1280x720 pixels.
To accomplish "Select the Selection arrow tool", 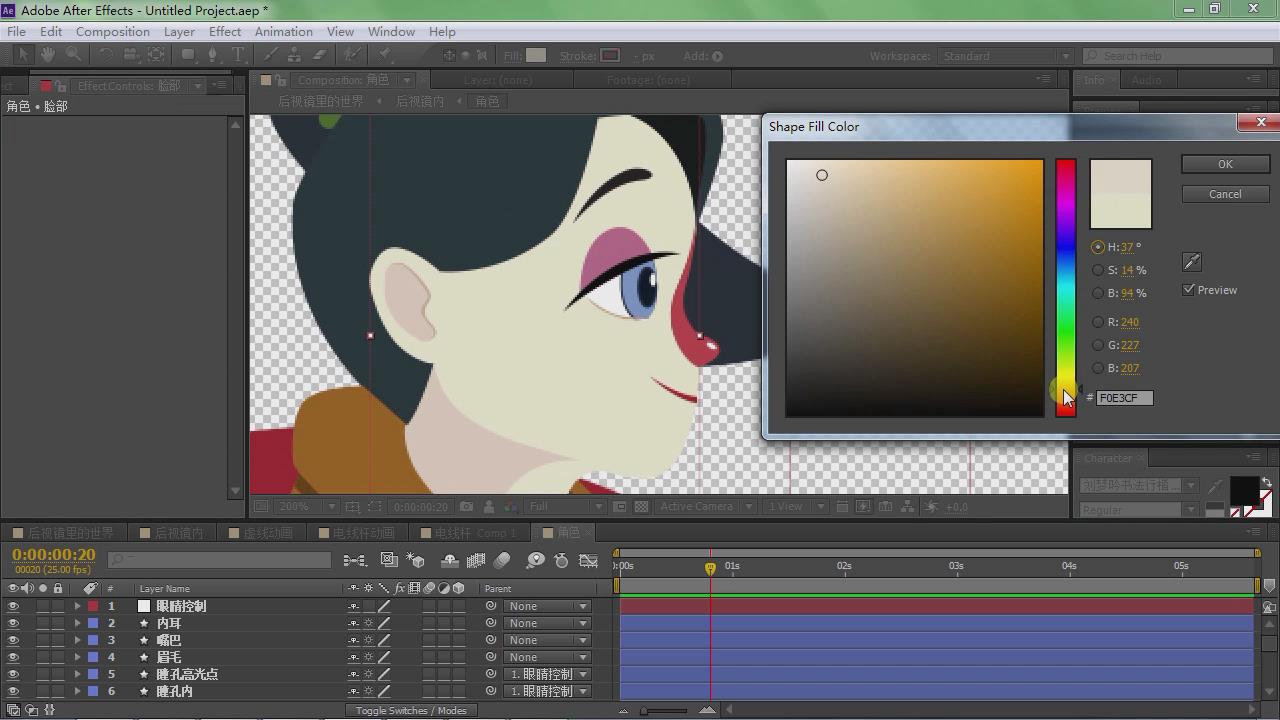I will click(23, 55).
